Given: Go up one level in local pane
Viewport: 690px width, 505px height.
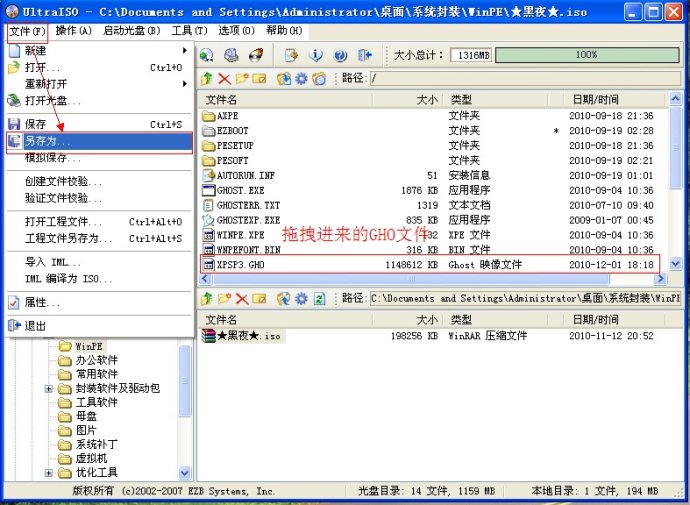Looking at the screenshot, I should [x=207, y=299].
